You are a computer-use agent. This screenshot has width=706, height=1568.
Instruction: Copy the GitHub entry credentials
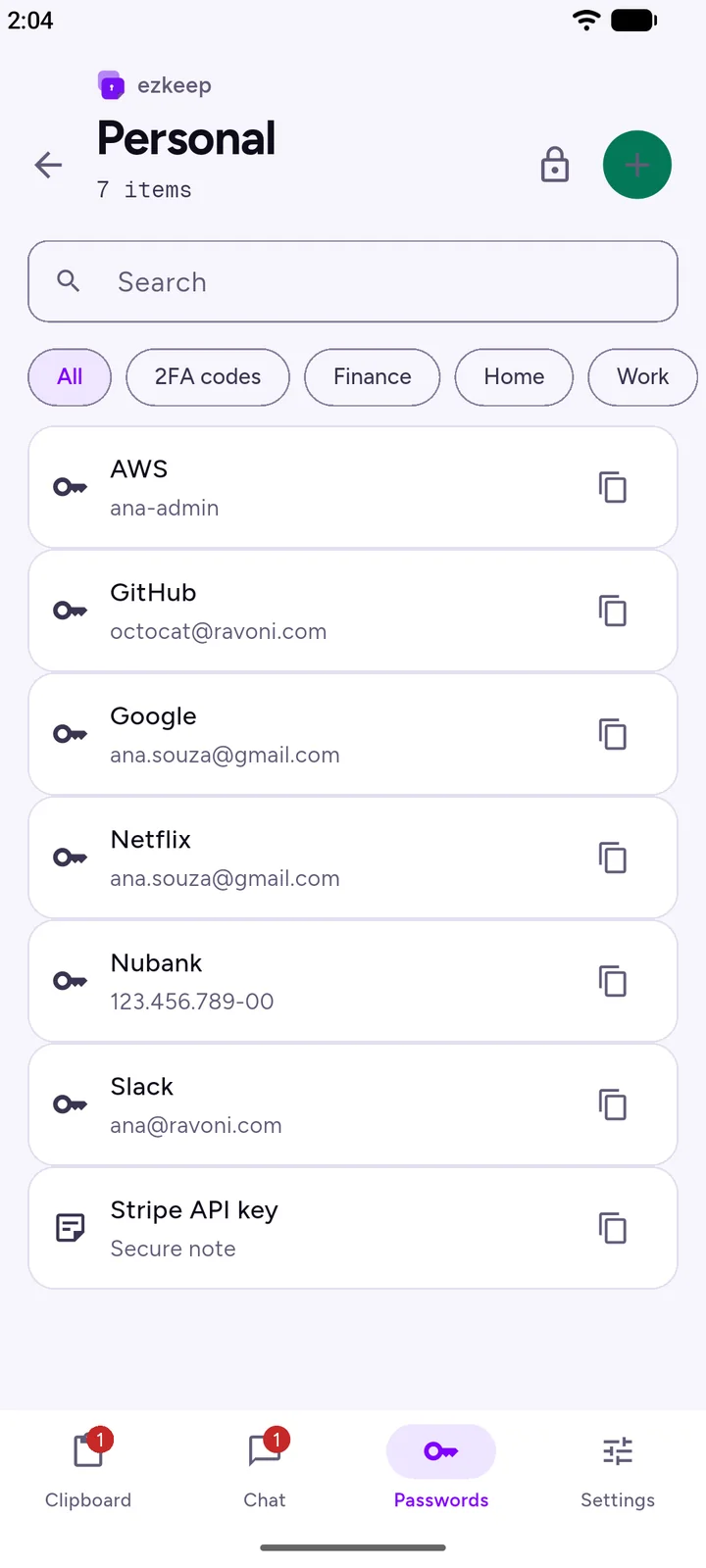613,611
